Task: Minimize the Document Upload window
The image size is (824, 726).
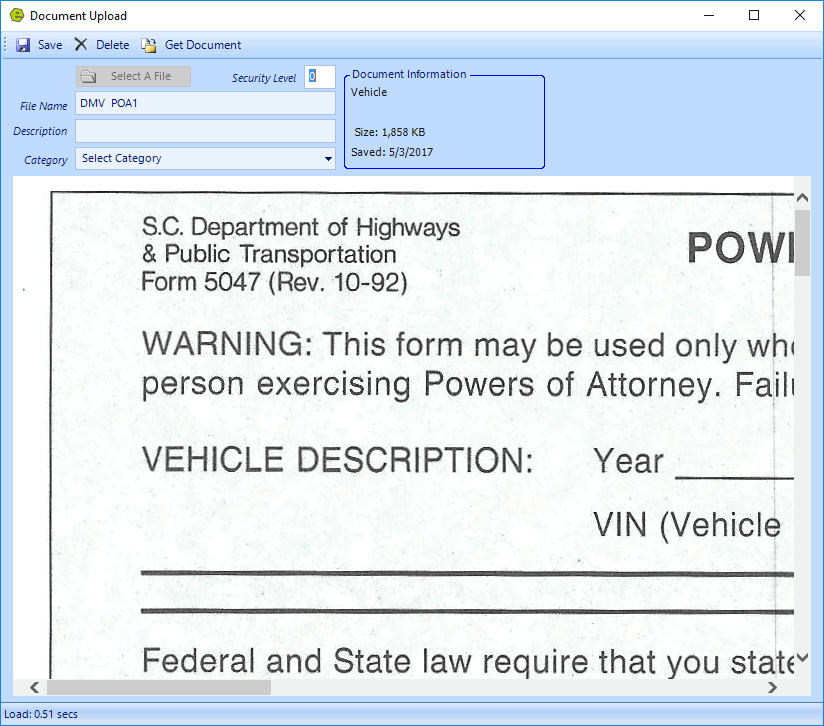Action: point(709,15)
